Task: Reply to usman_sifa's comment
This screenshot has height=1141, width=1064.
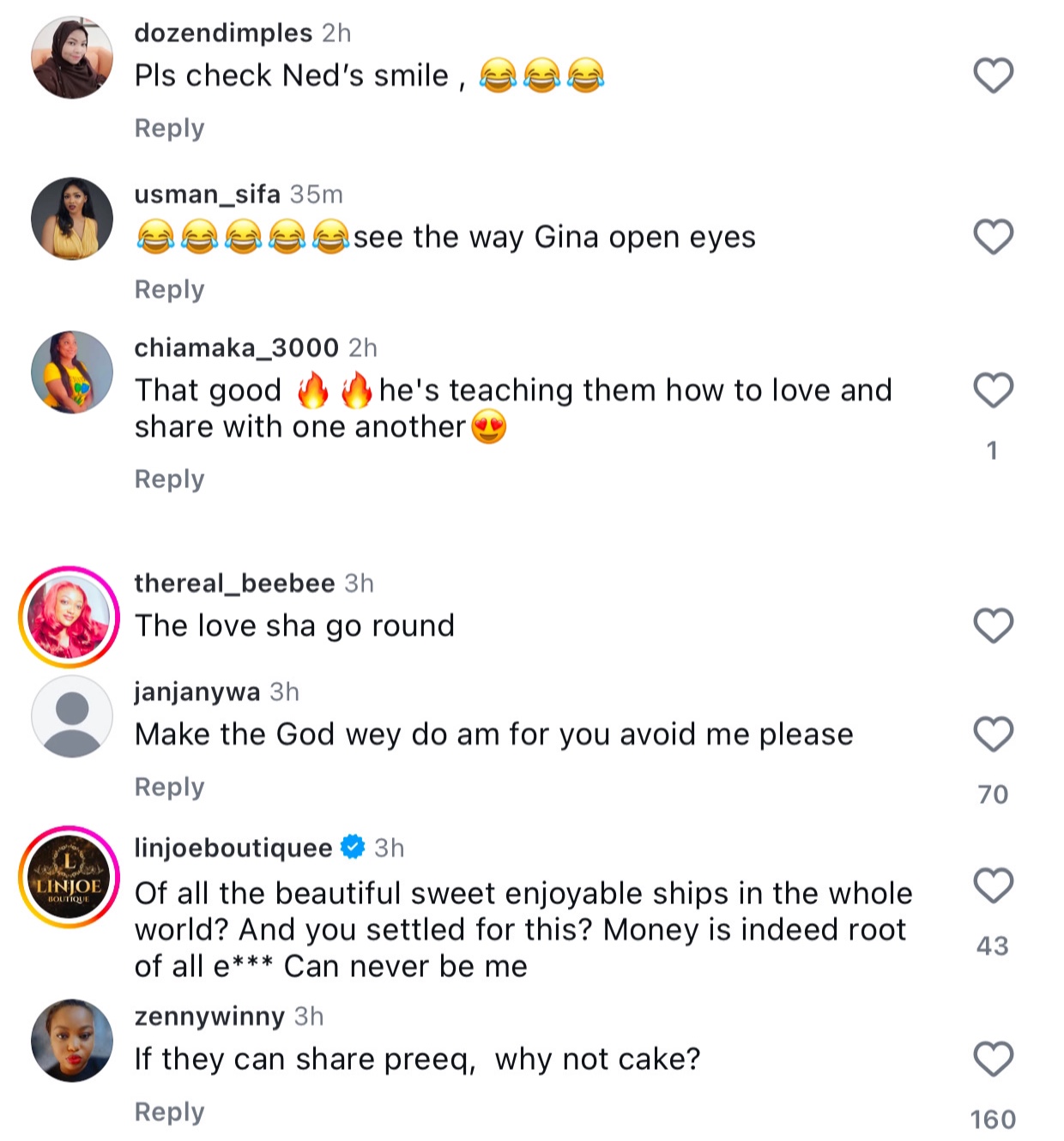Action: click(x=169, y=290)
